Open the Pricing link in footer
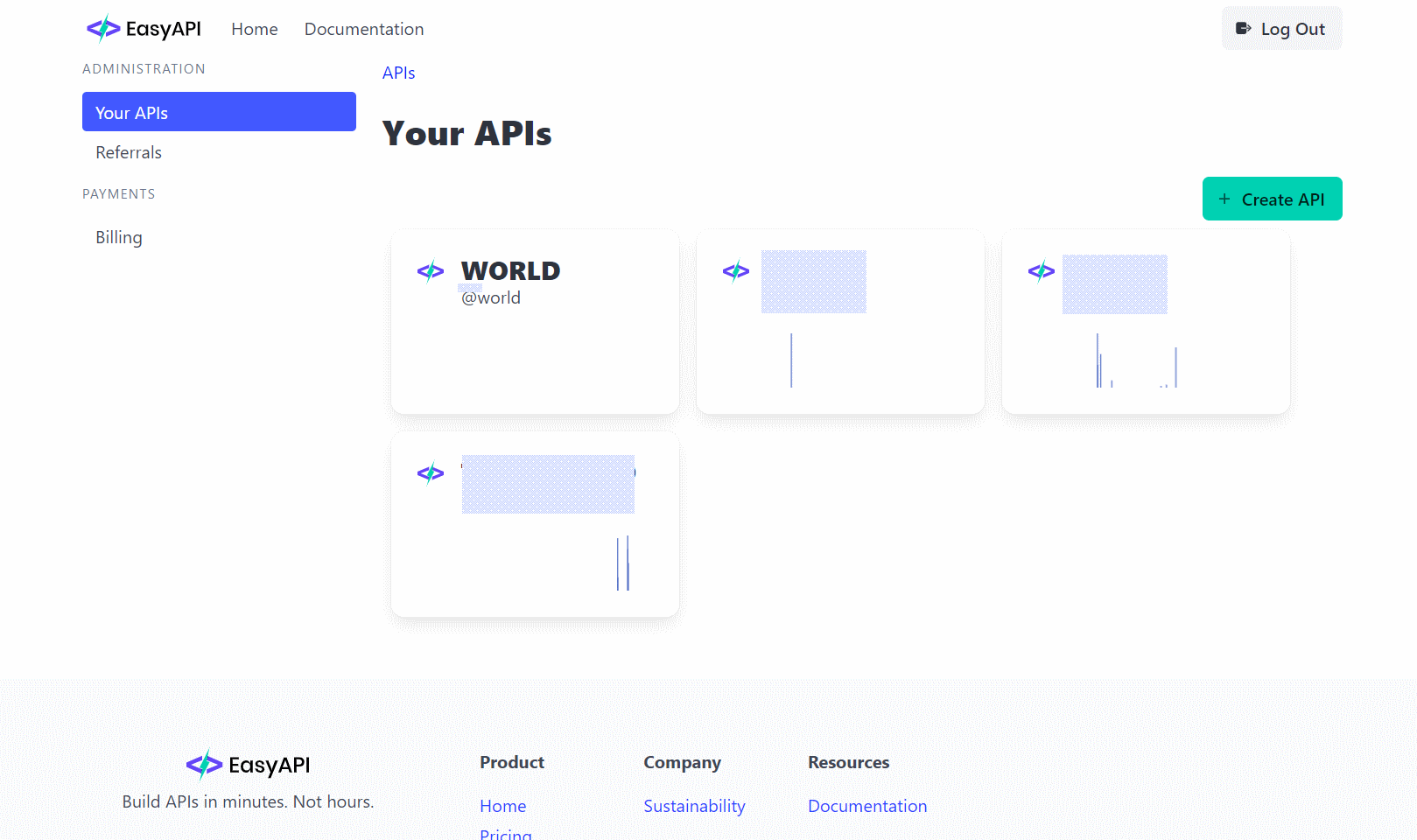Viewport: 1417px width, 840px height. pos(506,834)
